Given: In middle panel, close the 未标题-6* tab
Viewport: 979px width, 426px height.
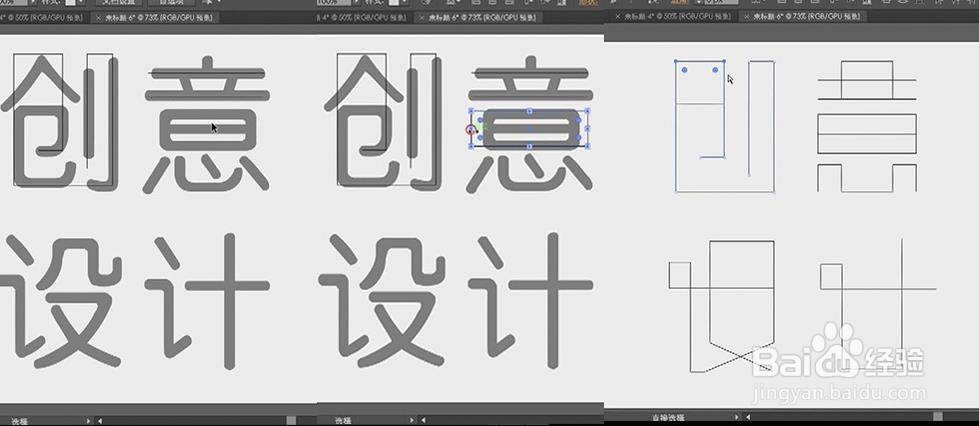Looking at the screenshot, I should [x=423, y=19].
